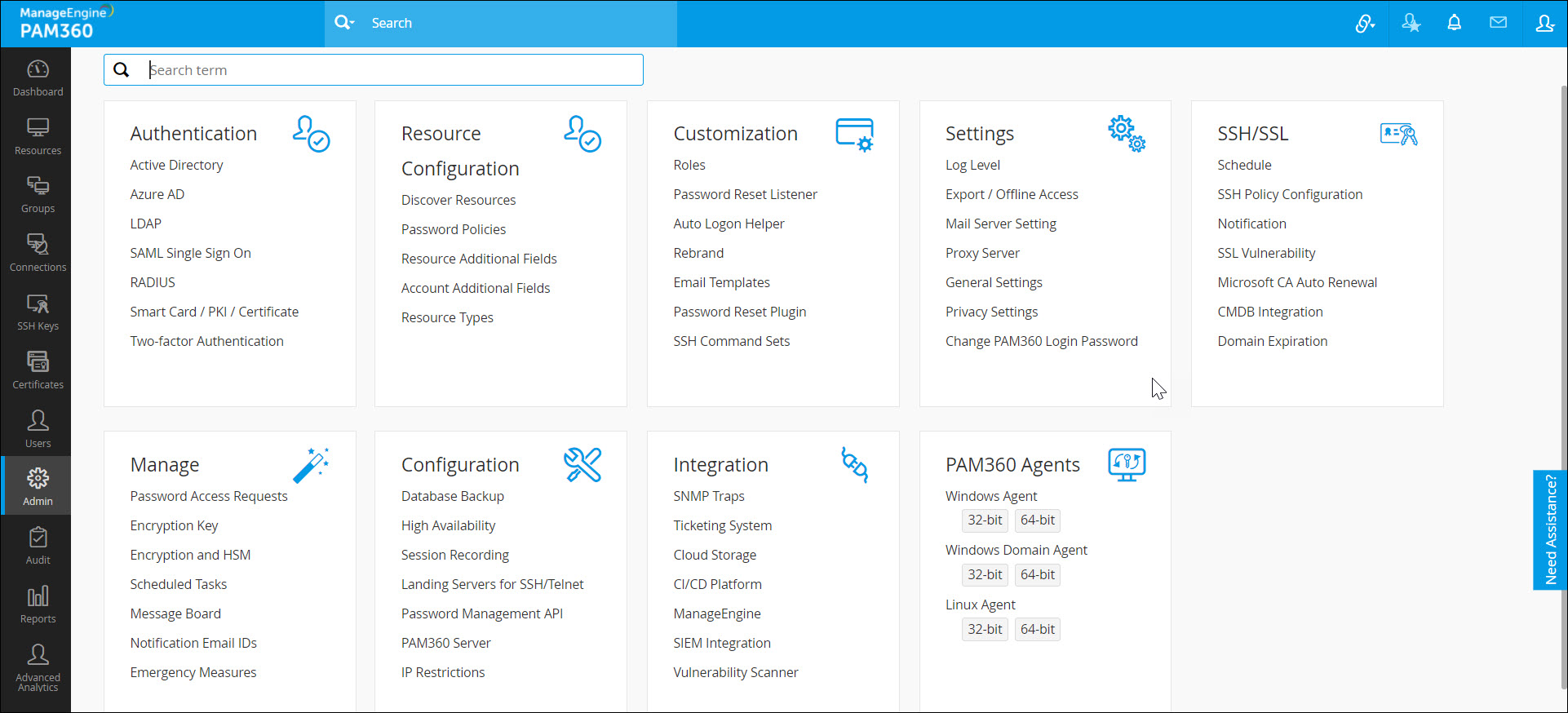Open Certificates from the sidebar
The width and height of the screenshot is (1568, 713).
(38, 370)
